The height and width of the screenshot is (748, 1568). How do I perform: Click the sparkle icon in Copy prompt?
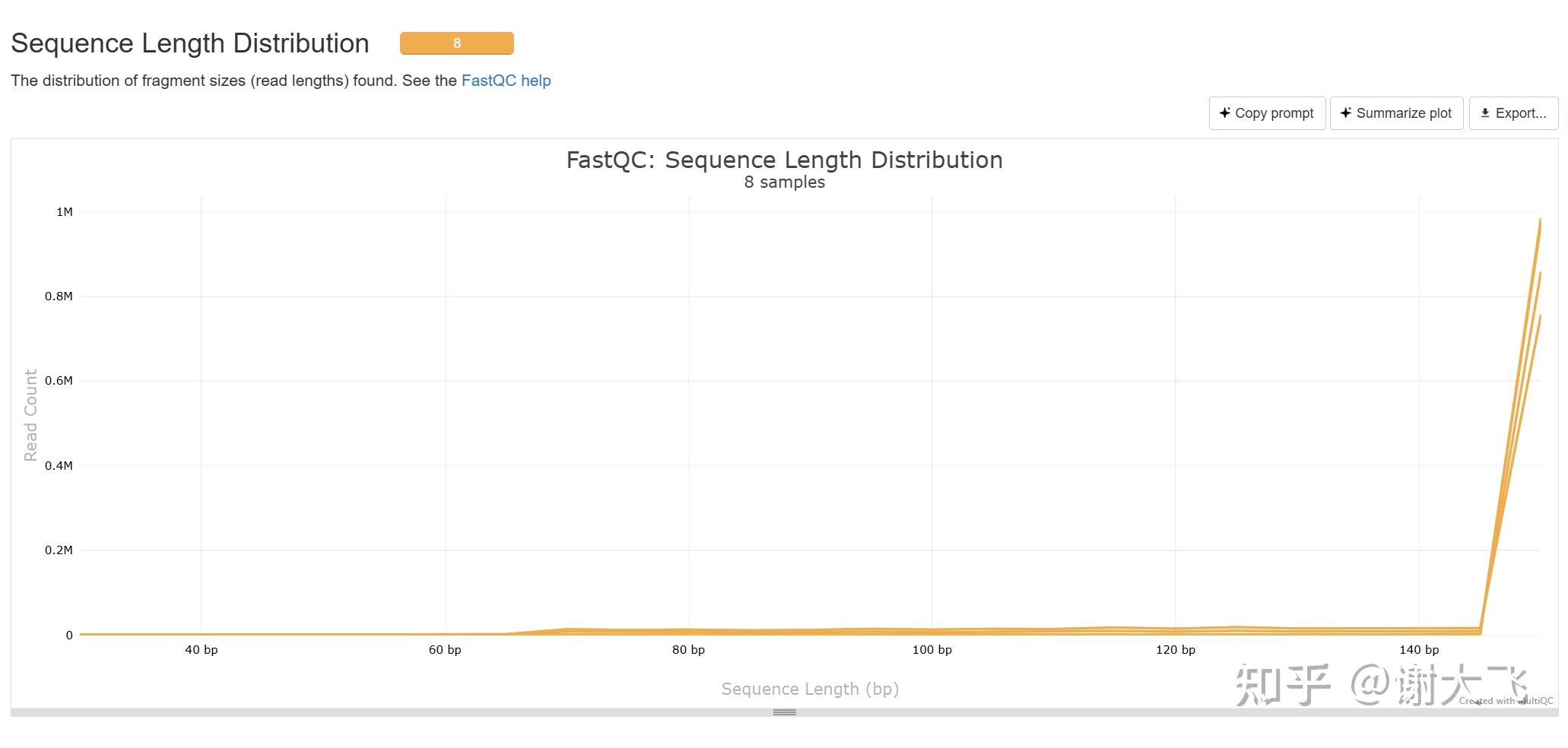(1224, 113)
